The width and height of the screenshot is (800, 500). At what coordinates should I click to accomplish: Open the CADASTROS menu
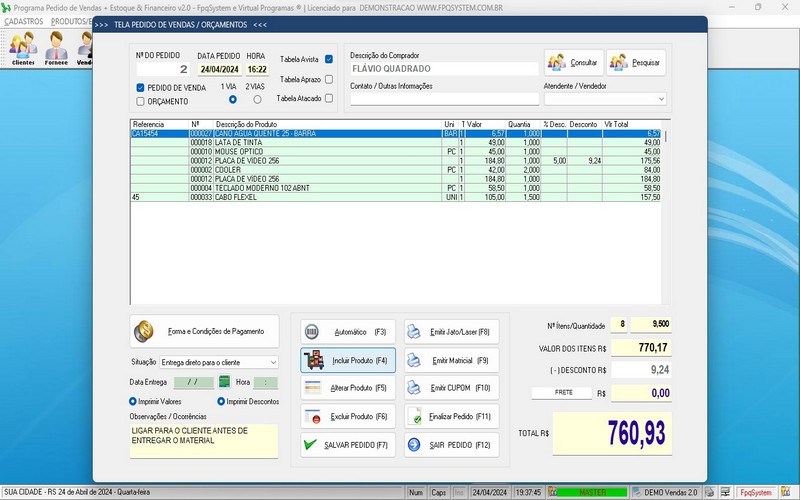pos(24,21)
